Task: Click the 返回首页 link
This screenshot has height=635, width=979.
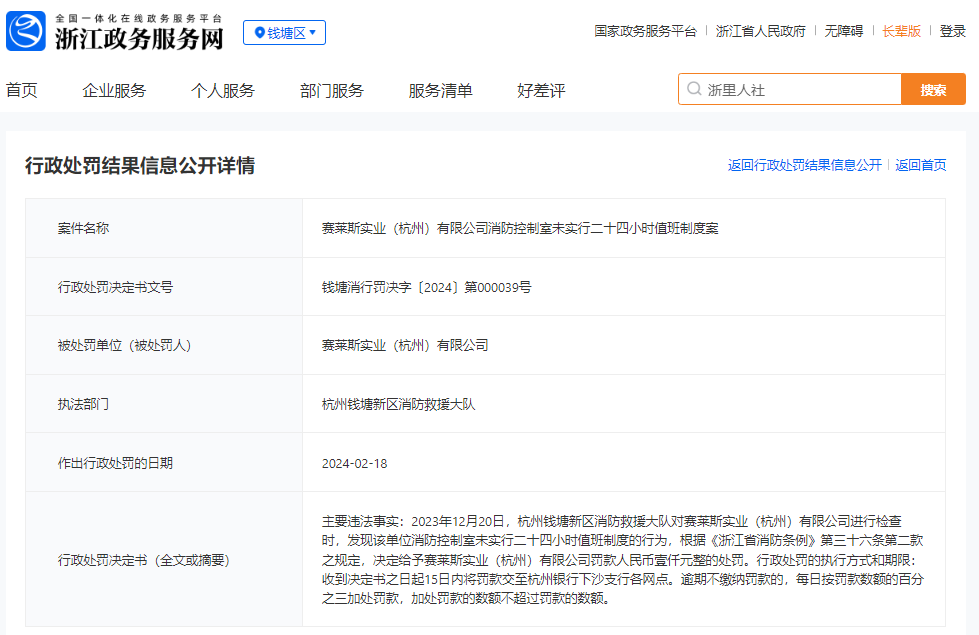Action: [921, 165]
